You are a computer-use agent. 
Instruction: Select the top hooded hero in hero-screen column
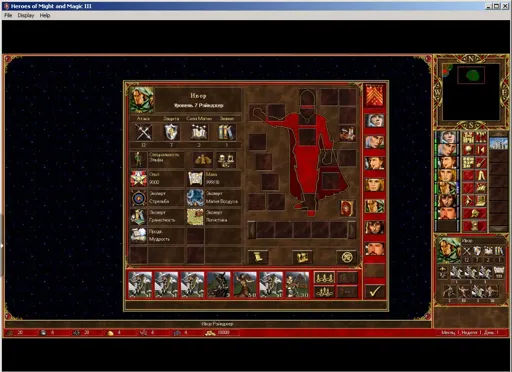374,120
